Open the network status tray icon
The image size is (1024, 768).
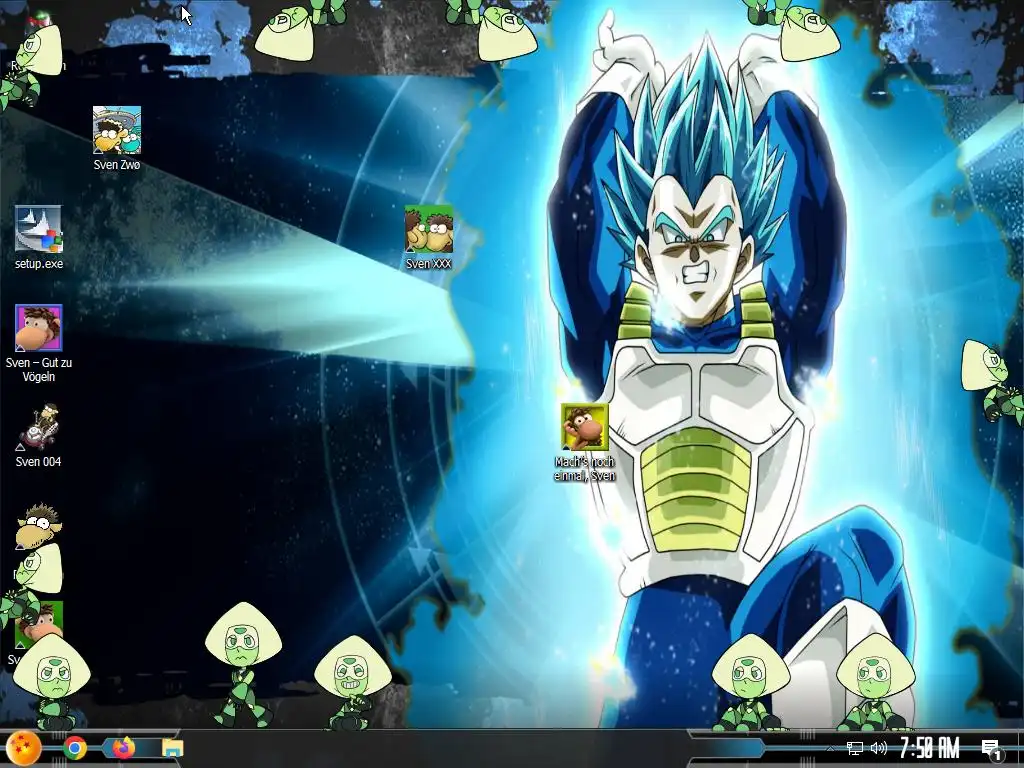tap(854, 748)
